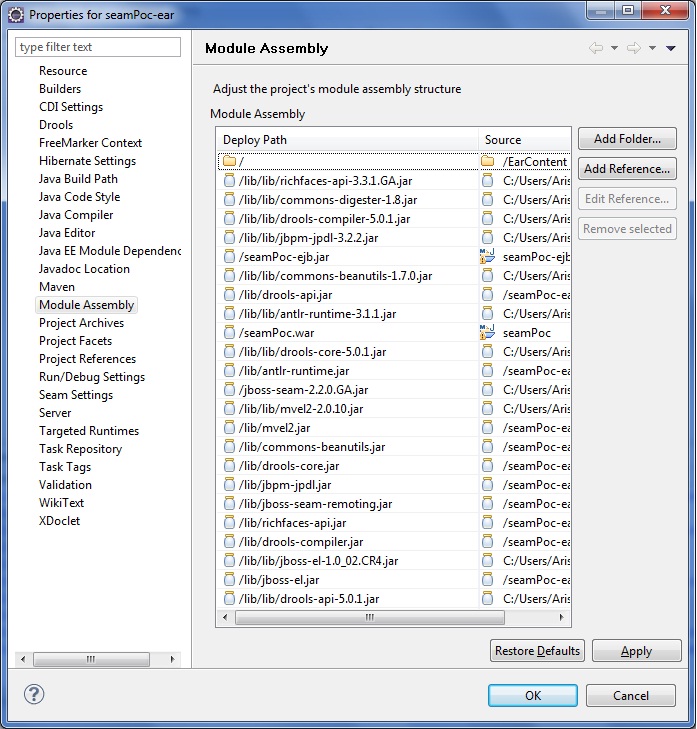This screenshot has height=729, width=697.
Task: Click the folder icon of root deploy path
Action: click(x=229, y=161)
